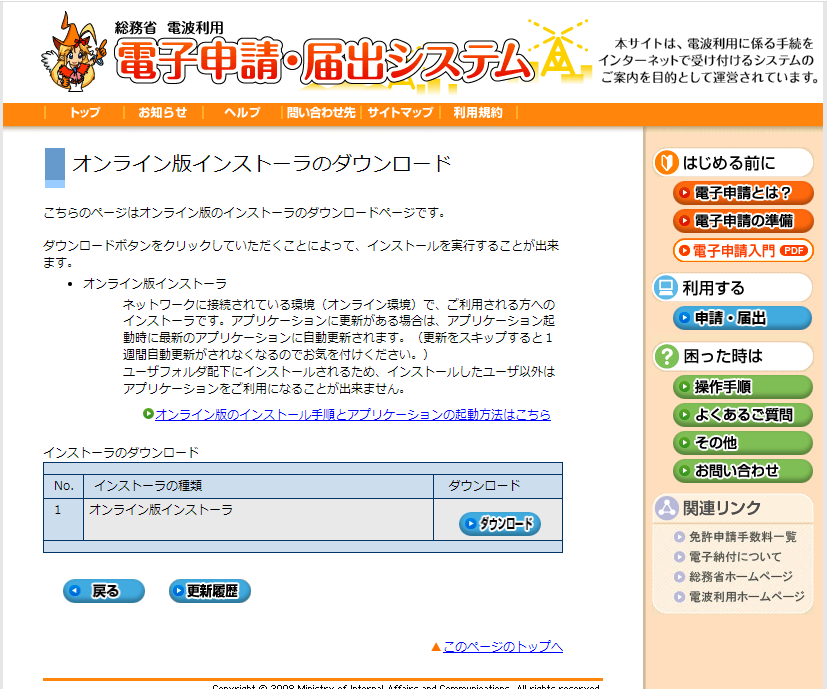Click the 利用する computer monitor icon

click(666, 288)
